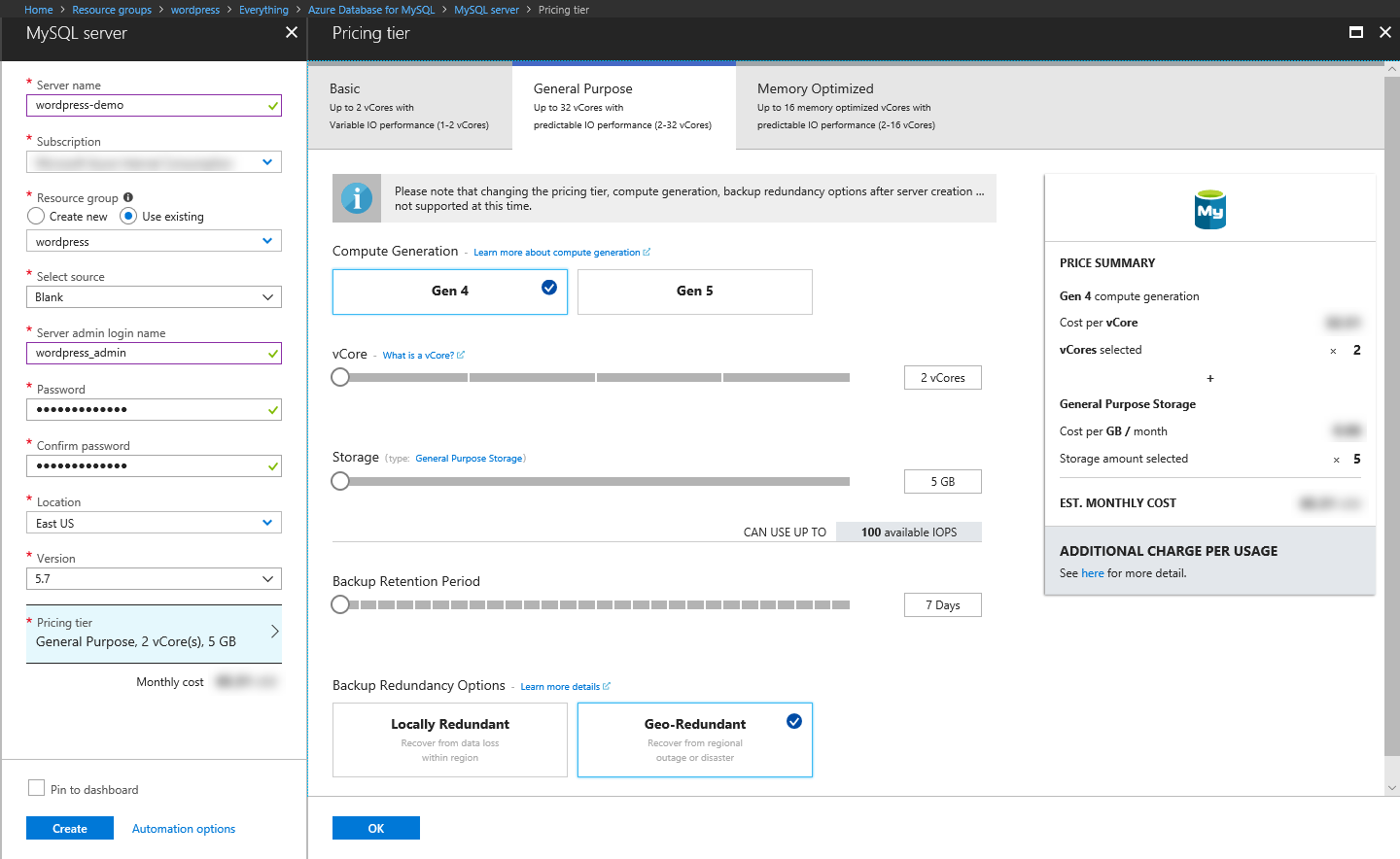Click the PRICE SUMMARY heading

tap(1107, 263)
